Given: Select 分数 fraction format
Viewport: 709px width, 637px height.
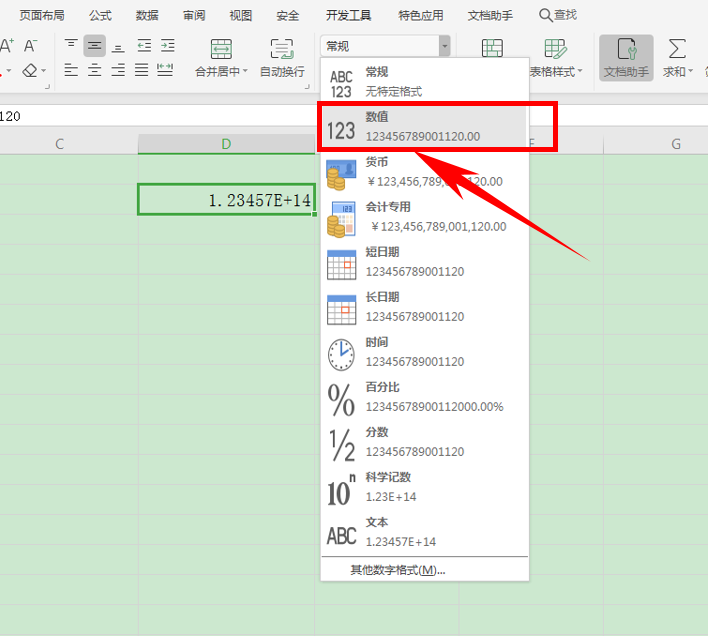Looking at the screenshot, I should [x=425, y=443].
